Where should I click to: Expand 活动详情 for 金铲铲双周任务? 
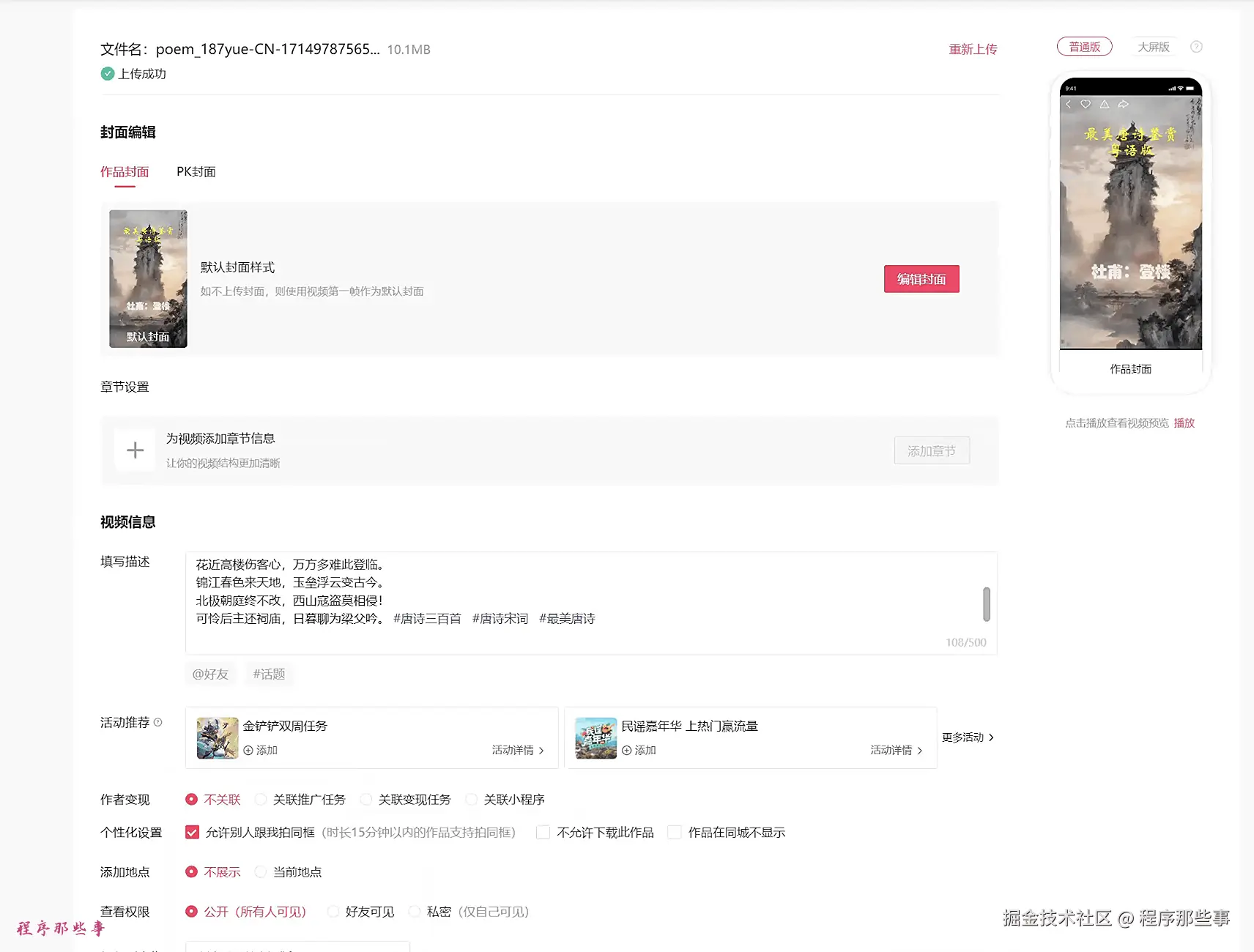pyautogui.click(x=518, y=751)
